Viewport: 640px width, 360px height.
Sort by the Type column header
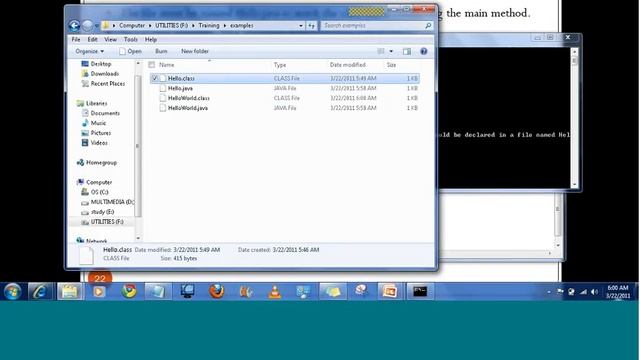tap(280, 65)
